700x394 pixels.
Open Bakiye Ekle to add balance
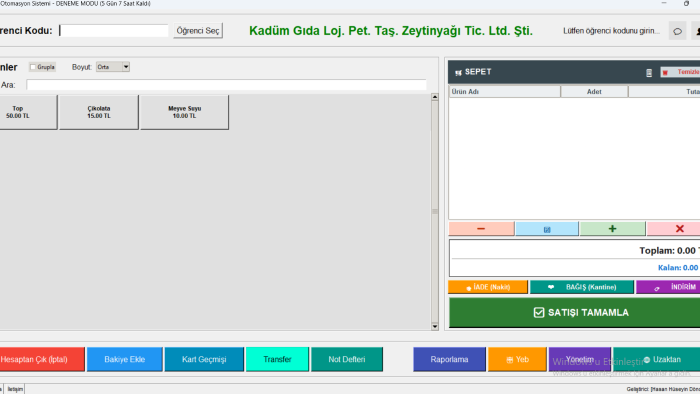pyautogui.click(x=125, y=359)
